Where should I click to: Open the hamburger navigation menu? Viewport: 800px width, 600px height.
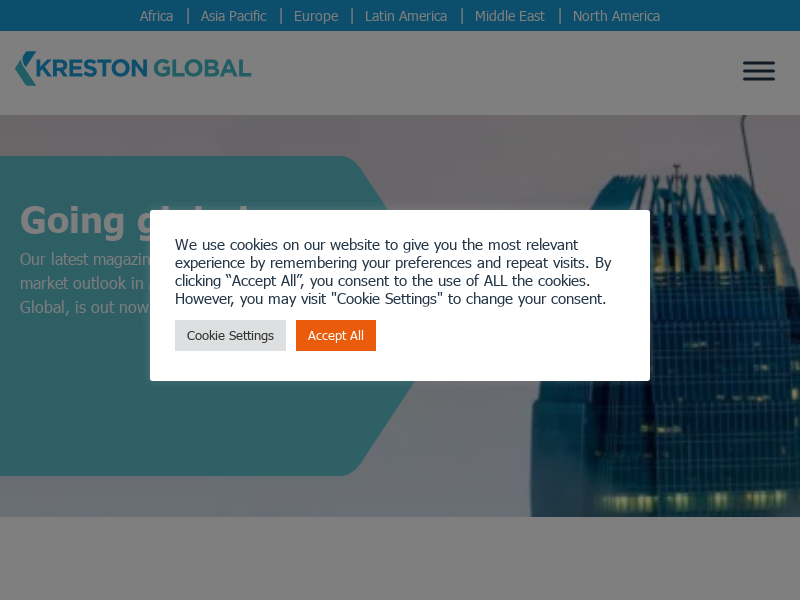(758, 71)
